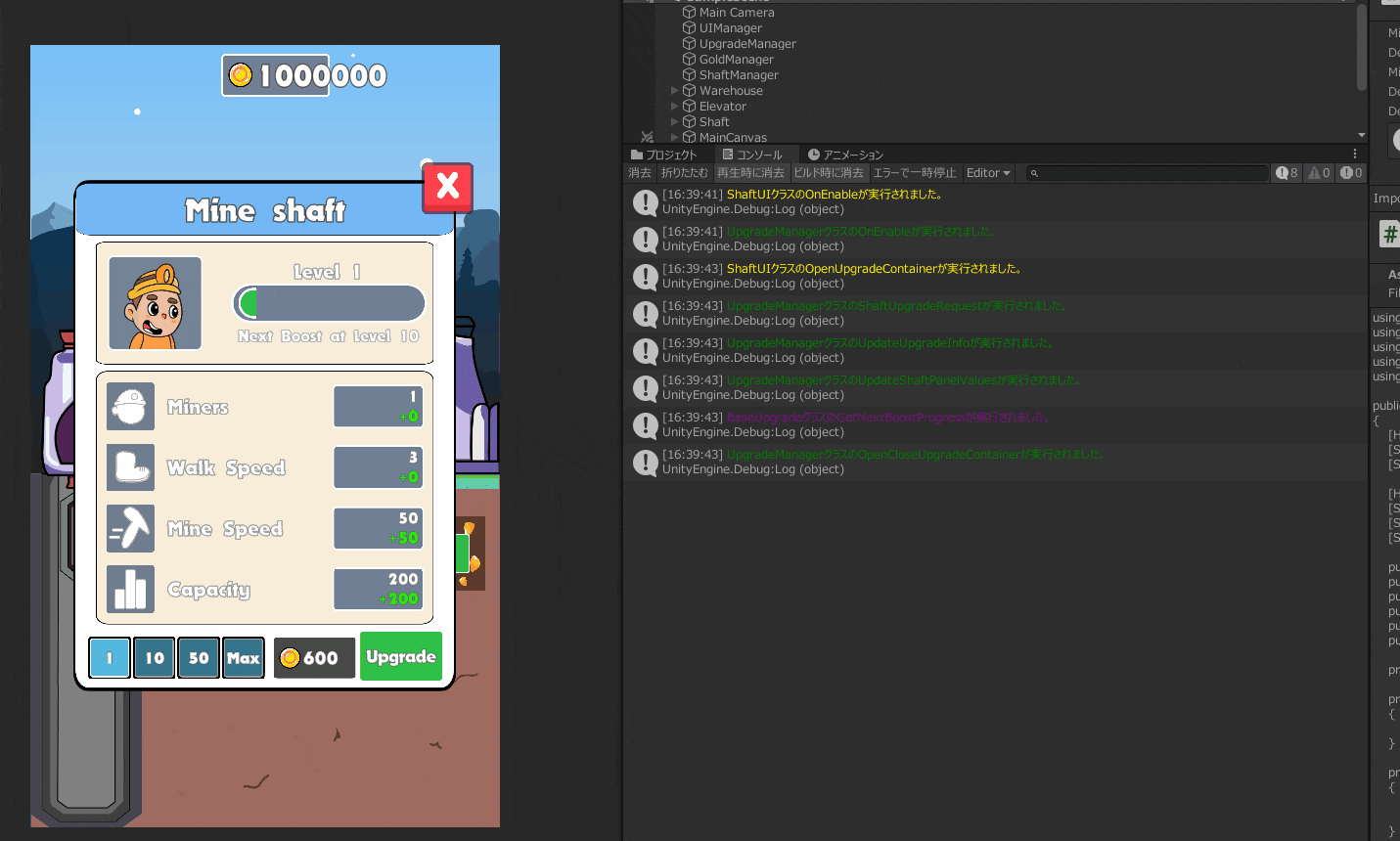Viewport: 1400px width, 841px height.
Task: Expand the MainCanvas object arrow
Action: 674,137
